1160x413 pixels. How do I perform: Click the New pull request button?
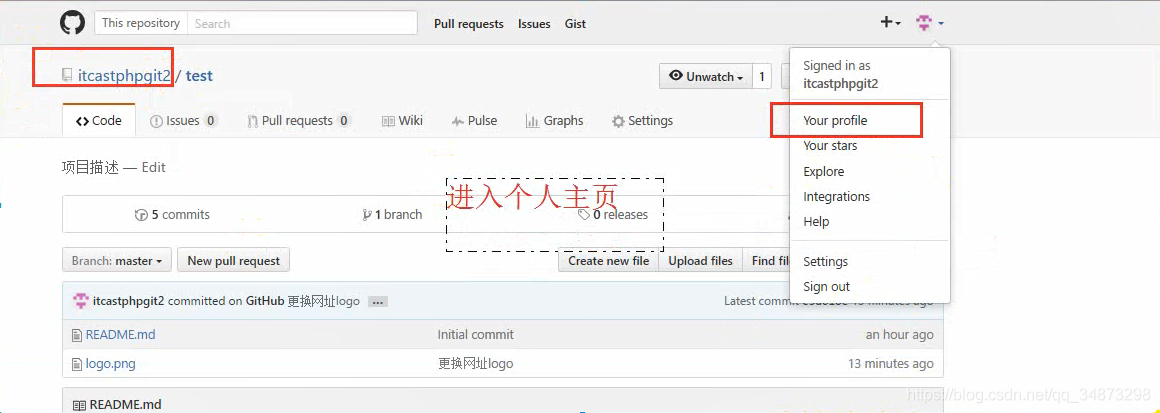234,261
